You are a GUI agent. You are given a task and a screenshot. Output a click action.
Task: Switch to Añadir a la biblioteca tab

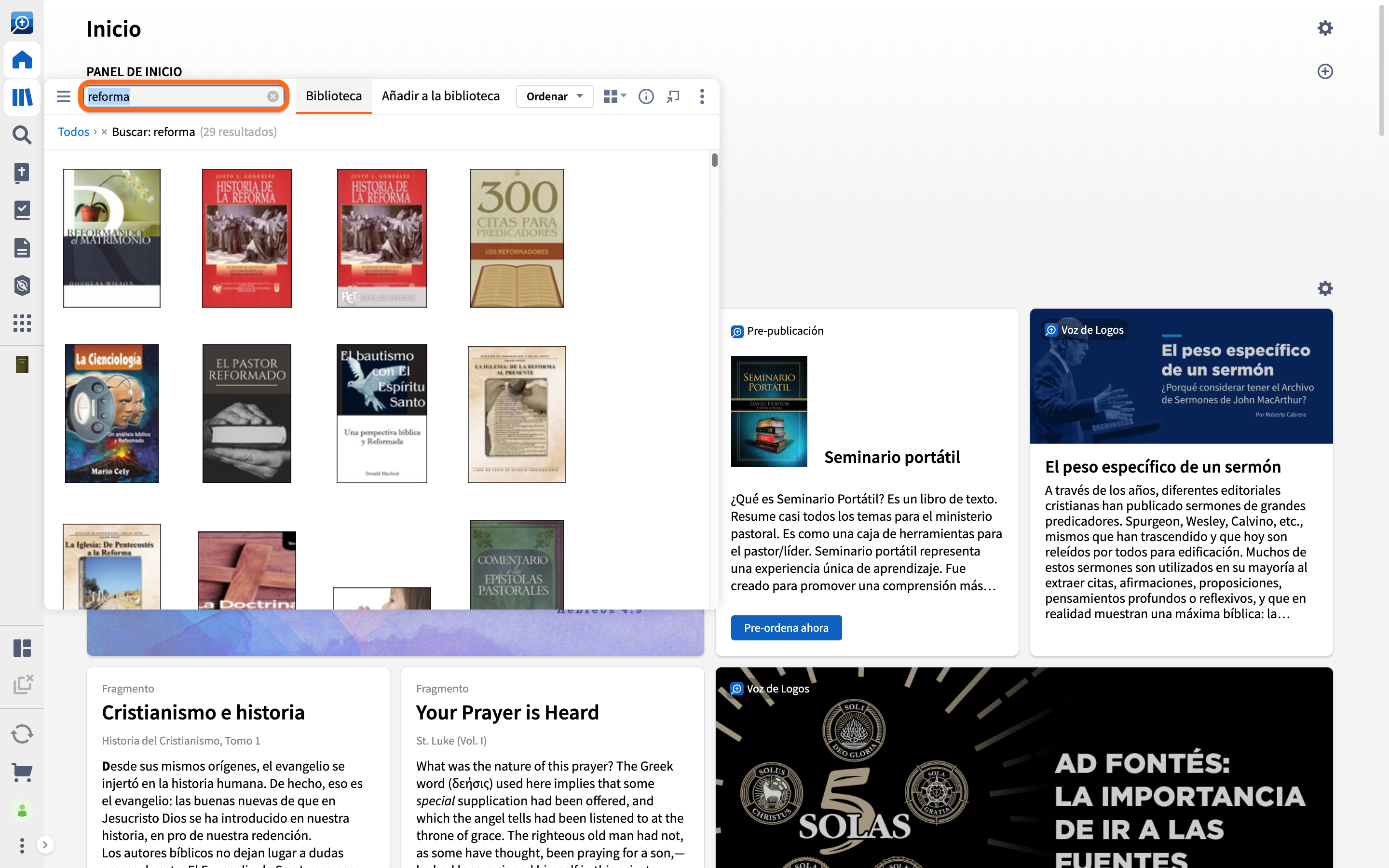click(440, 96)
